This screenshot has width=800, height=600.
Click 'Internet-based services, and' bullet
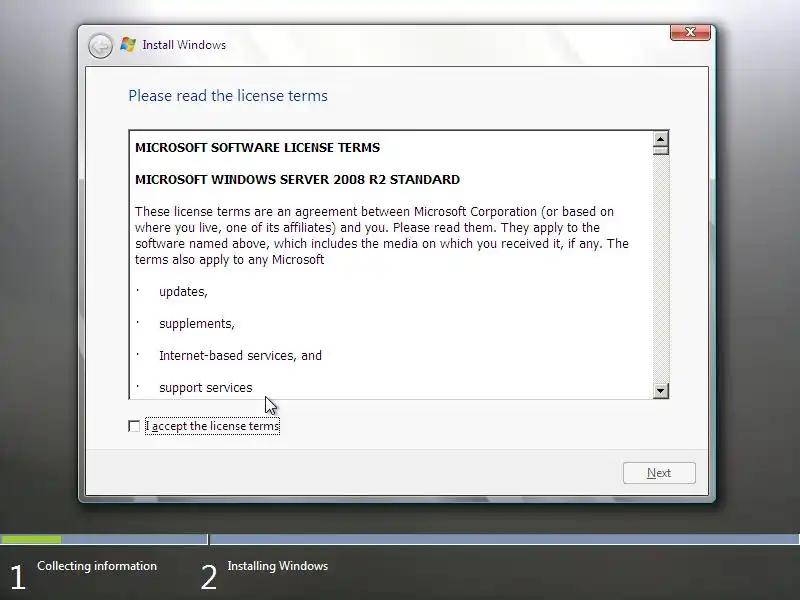(240, 356)
